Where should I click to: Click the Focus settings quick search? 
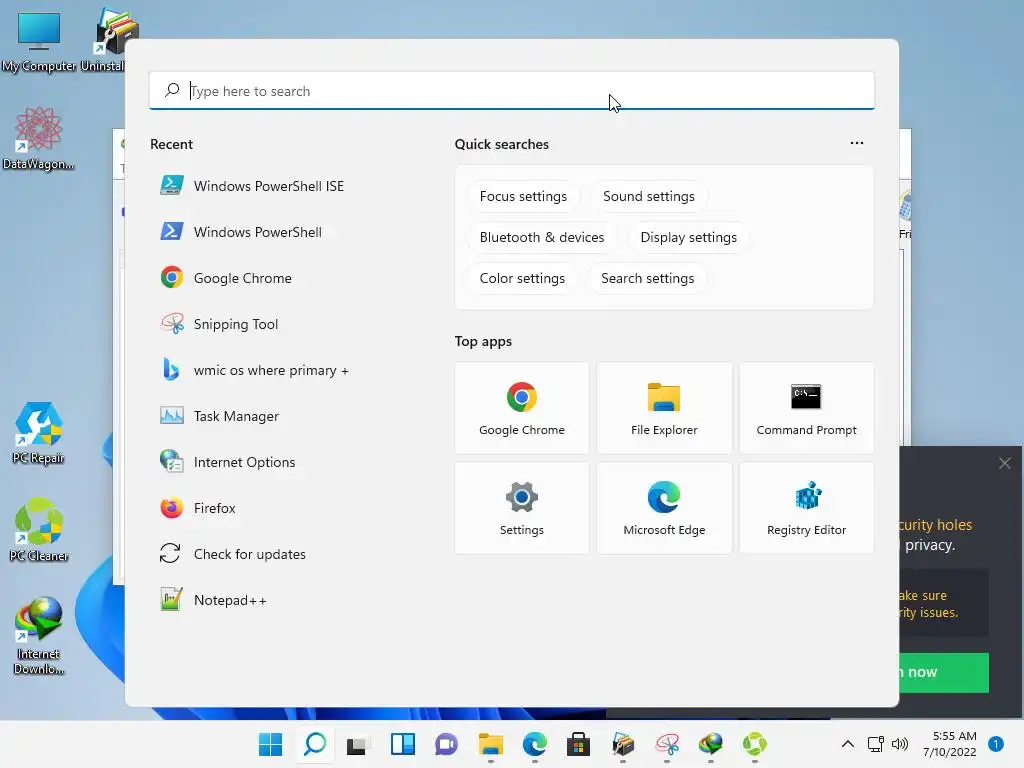523,197
